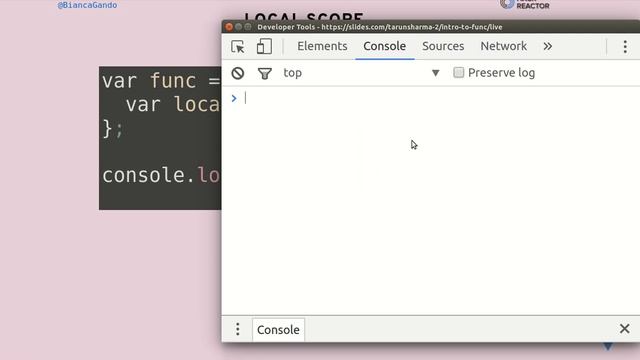Clear console with the ban icon
Screen dimensions: 640x360
pos(238,73)
